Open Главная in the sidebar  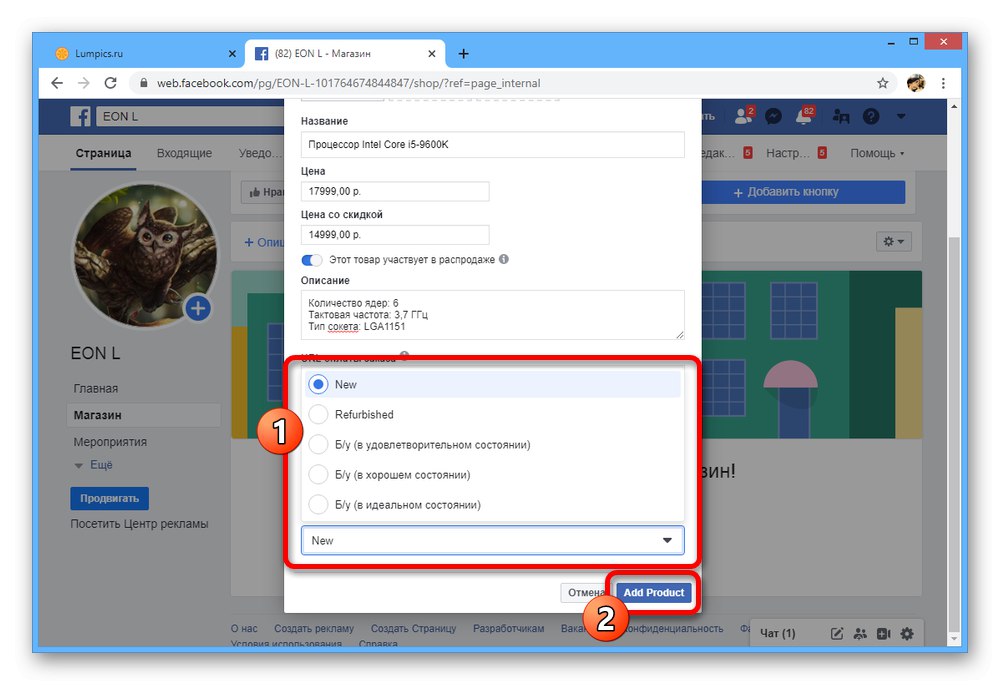(96, 388)
